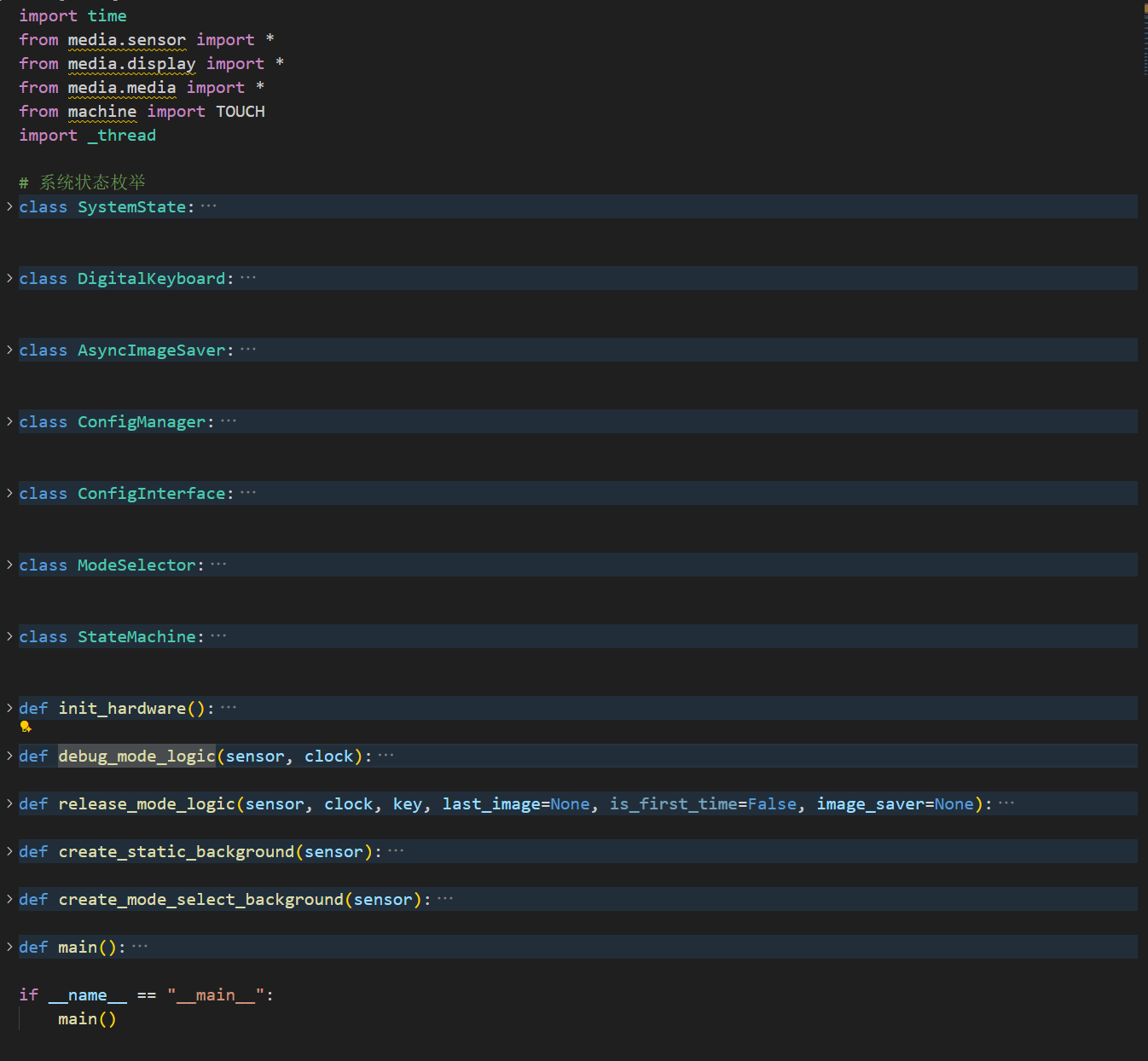The height and width of the screenshot is (1061, 1148).
Task: Click the main() call at the bottom
Action: pyautogui.click(x=86, y=1019)
